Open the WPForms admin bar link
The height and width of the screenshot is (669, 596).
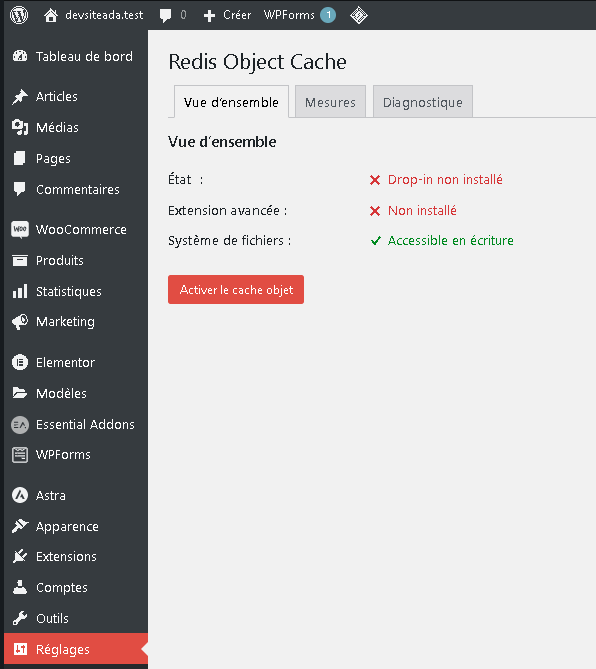[x=289, y=15]
